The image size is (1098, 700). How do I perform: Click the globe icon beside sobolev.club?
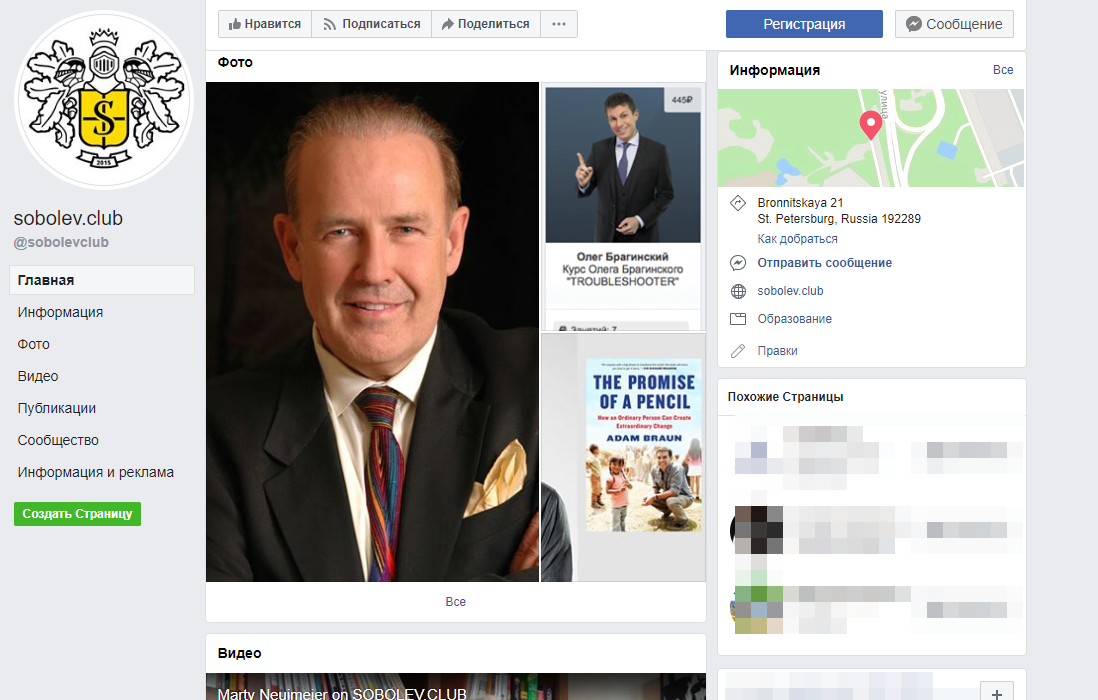(738, 291)
